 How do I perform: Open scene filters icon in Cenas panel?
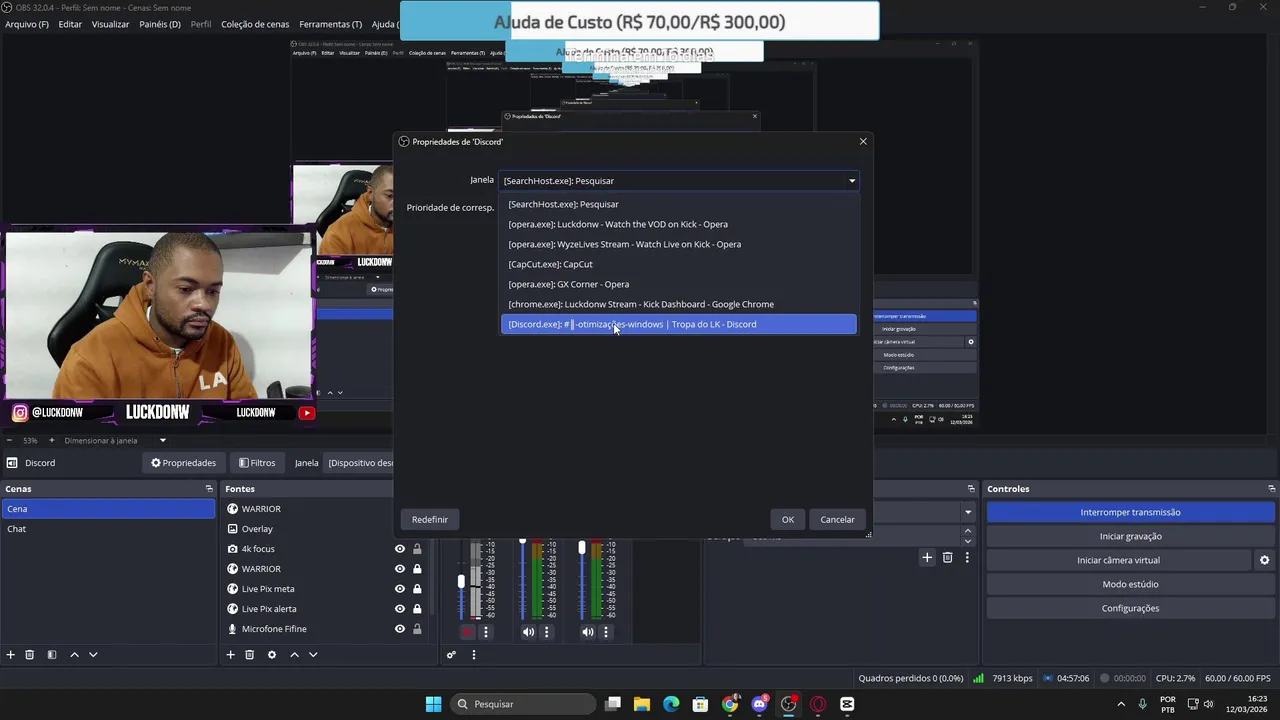coord(52,655)
